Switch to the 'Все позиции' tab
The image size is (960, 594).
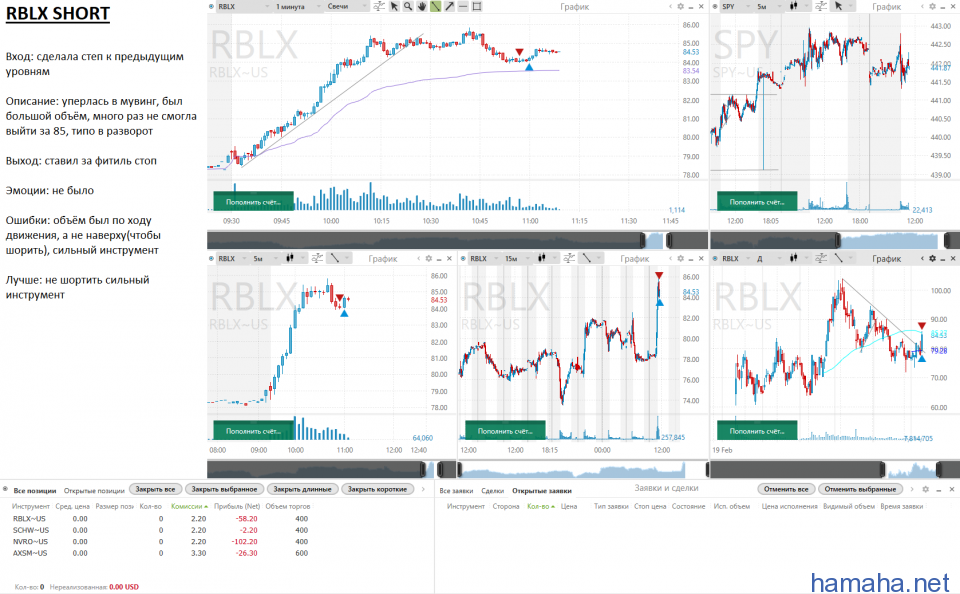[x=35, y=491]
